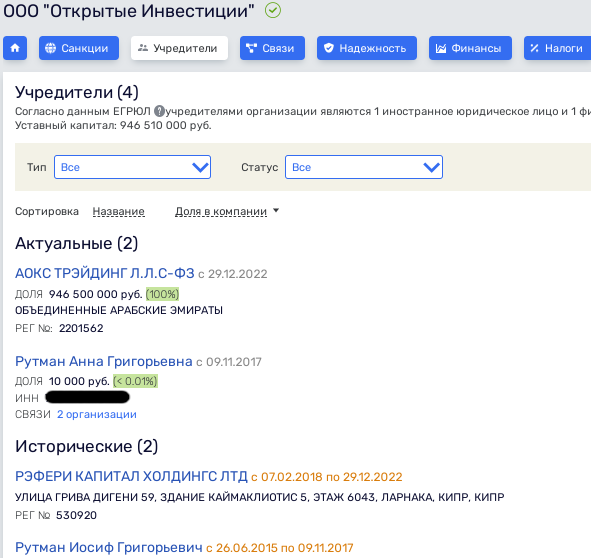Click the 946 500 000 руб. share value
Viewport: 591px width, 558px height.
pos(96,294)
